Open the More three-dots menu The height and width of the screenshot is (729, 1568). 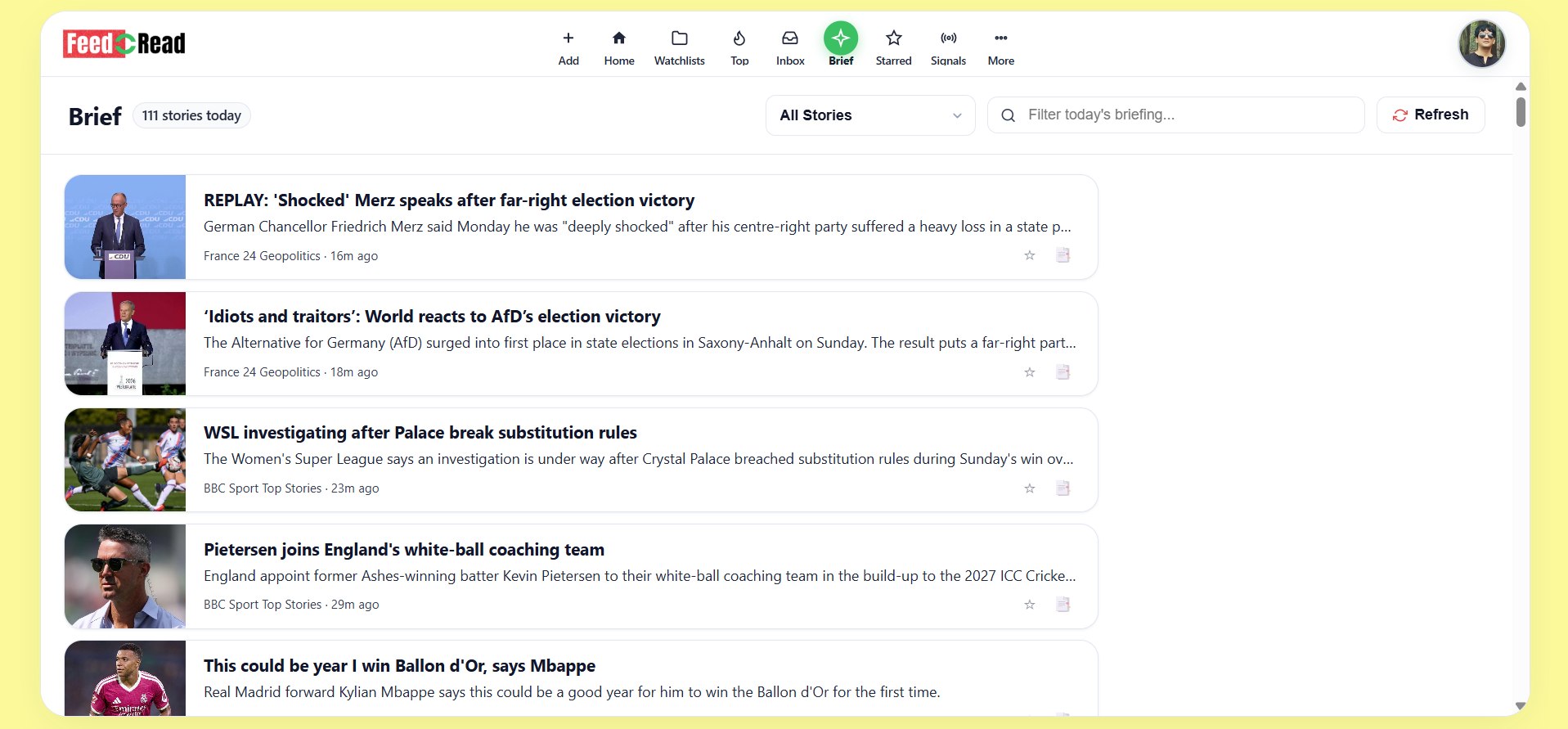pyautogui.click(x=1001, y=38)
